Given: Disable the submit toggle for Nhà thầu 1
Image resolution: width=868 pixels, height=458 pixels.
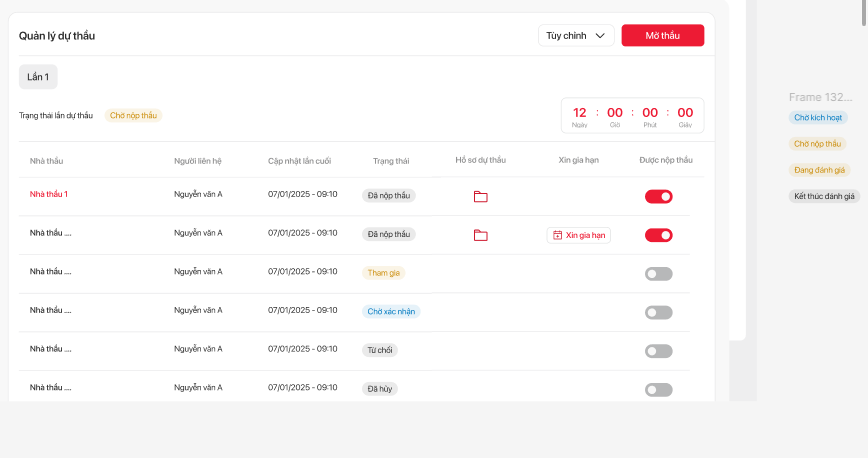Looking at the screenshot, I should point(658,197).
